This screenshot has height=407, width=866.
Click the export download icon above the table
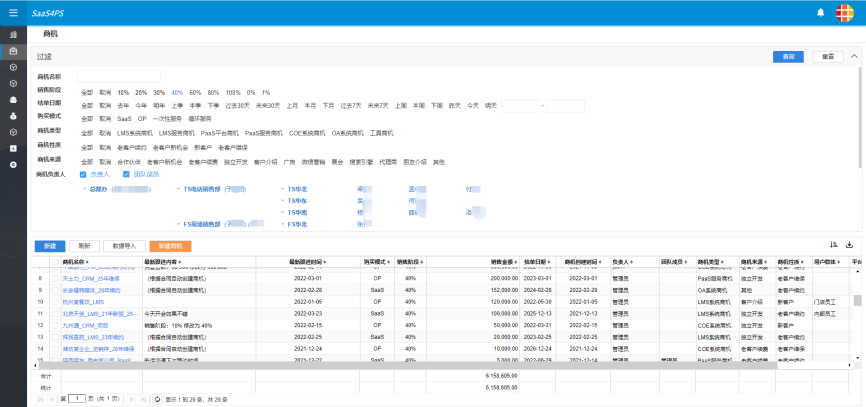pos(849,245)
